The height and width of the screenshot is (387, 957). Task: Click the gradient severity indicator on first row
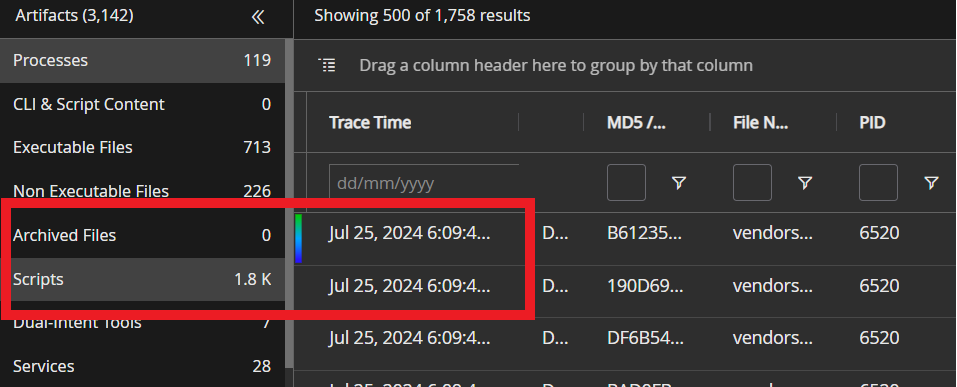[x=298, y=239]
